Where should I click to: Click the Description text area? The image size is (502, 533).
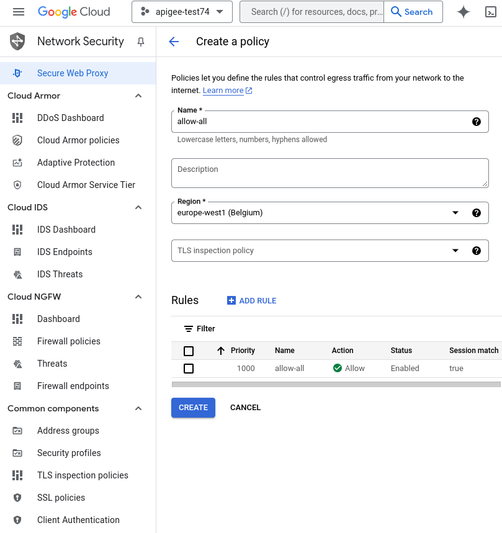tap(330, 173)
